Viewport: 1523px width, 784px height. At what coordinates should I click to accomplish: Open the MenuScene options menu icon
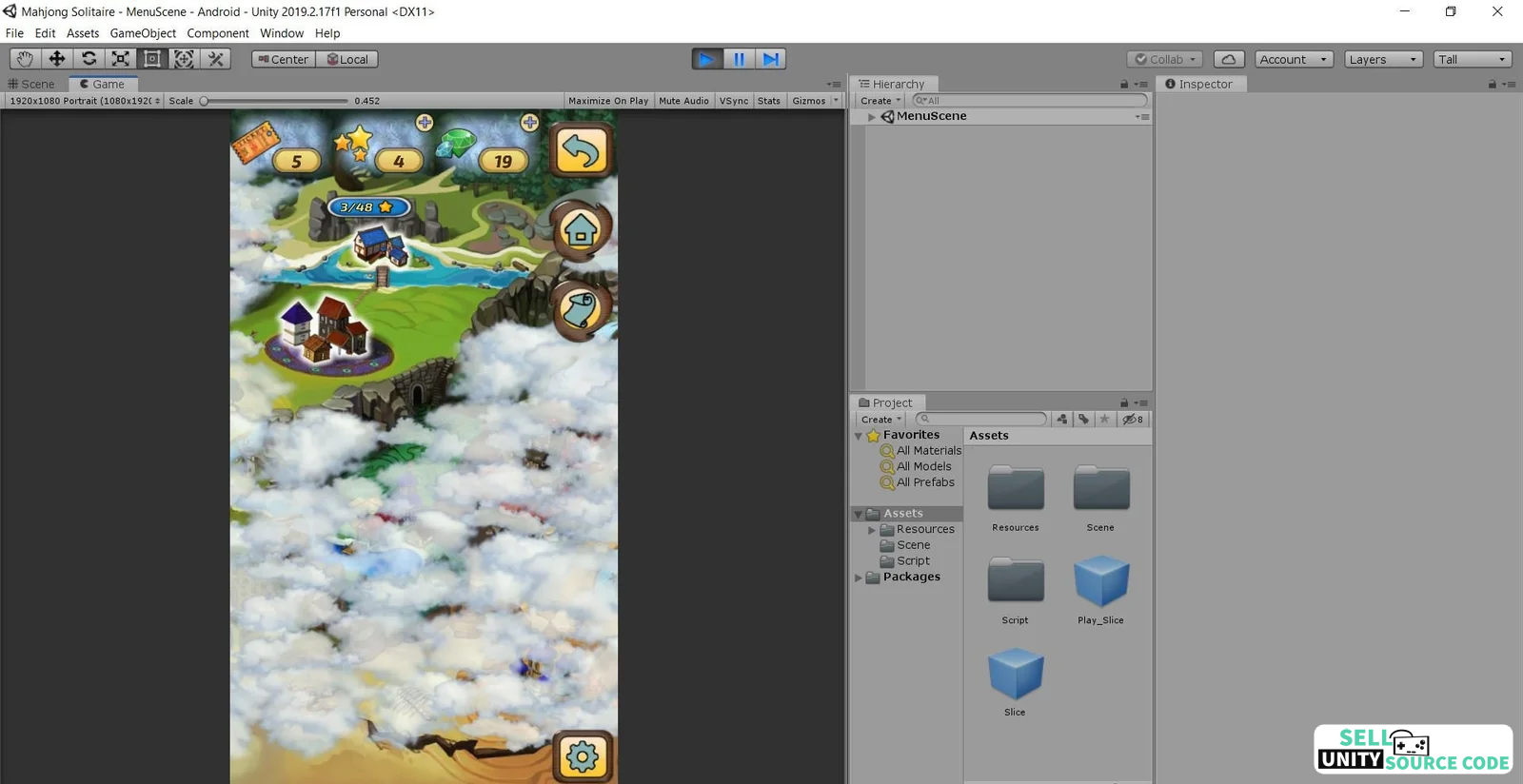pos(1142,117)
